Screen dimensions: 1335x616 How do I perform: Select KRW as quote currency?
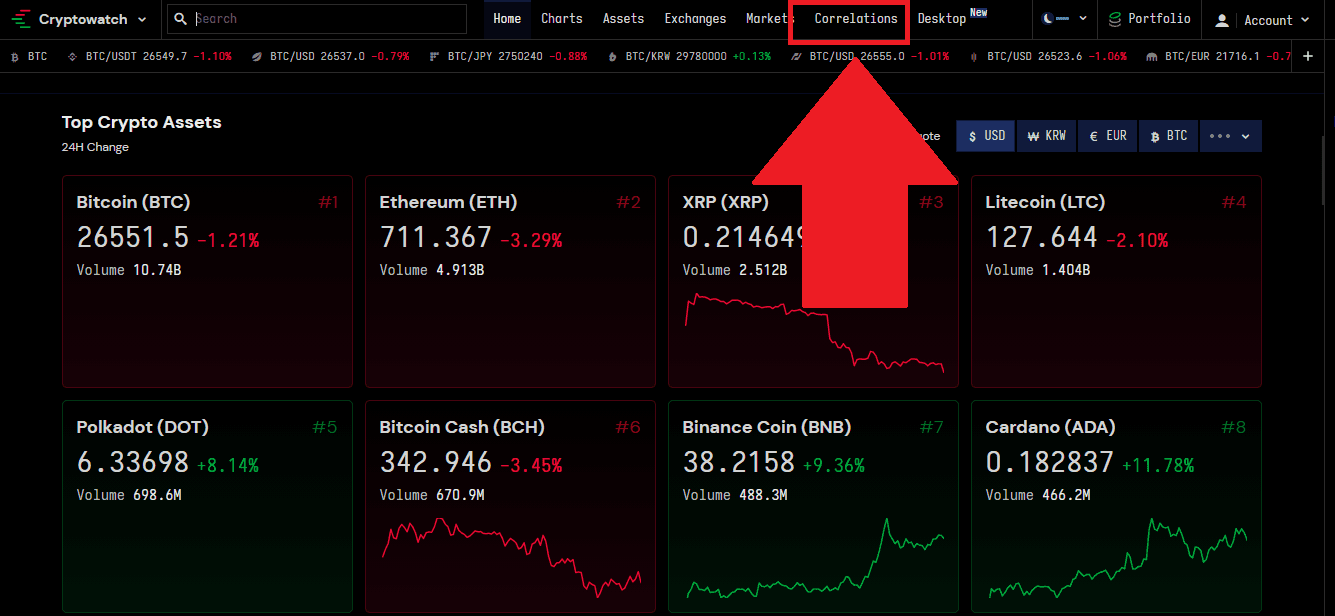click(1047, 136)
